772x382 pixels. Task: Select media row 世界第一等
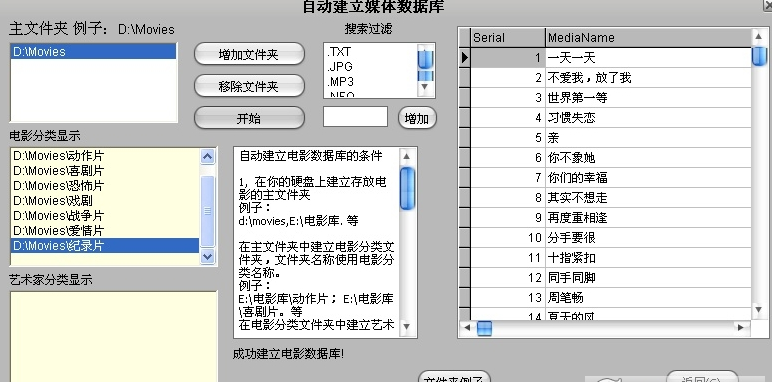point(648,98)
